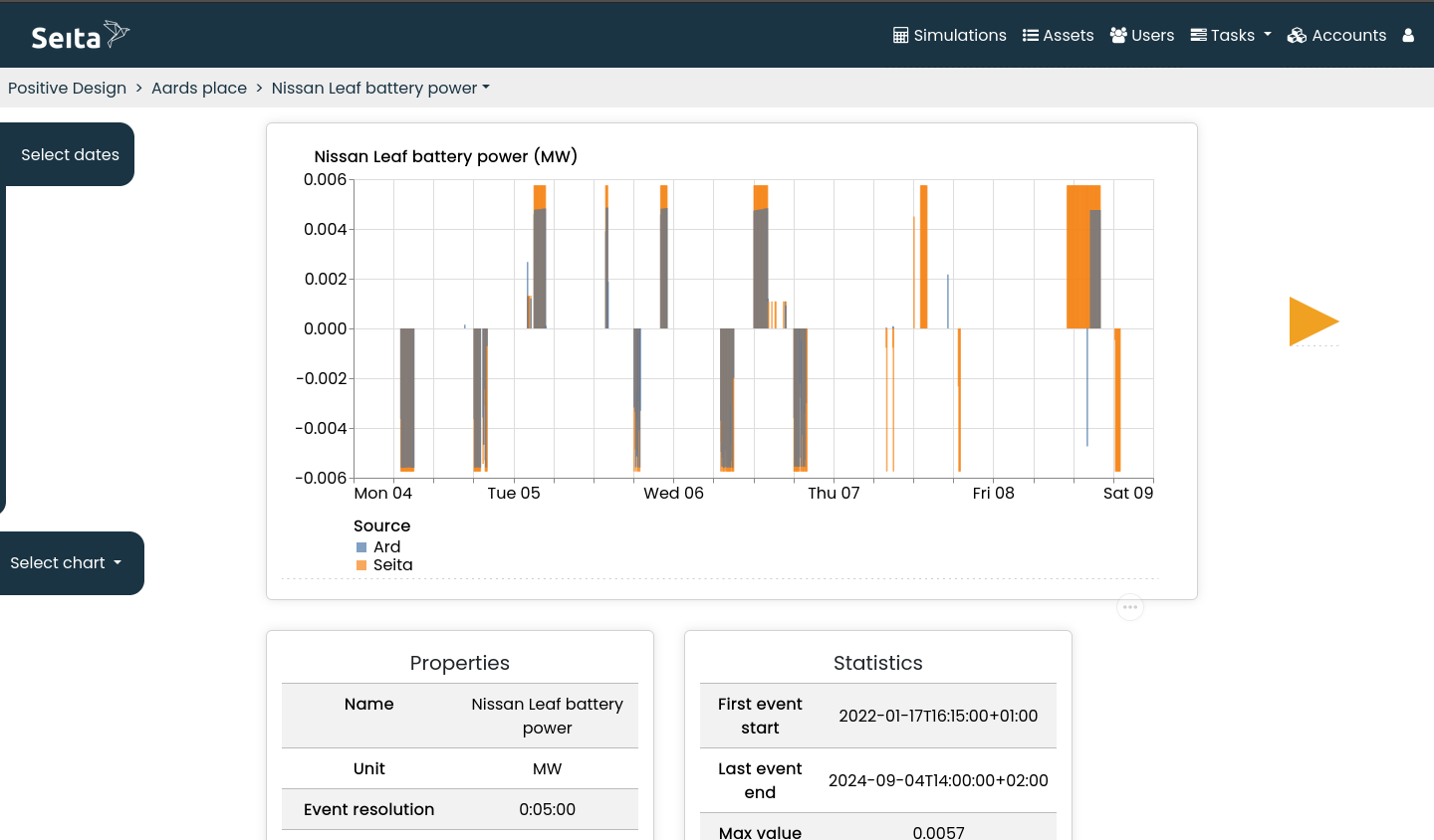The height and width of the screenshot is (840, 1434).
Task: Toggle the Ard source legend swatch
Action: [361, 547]
